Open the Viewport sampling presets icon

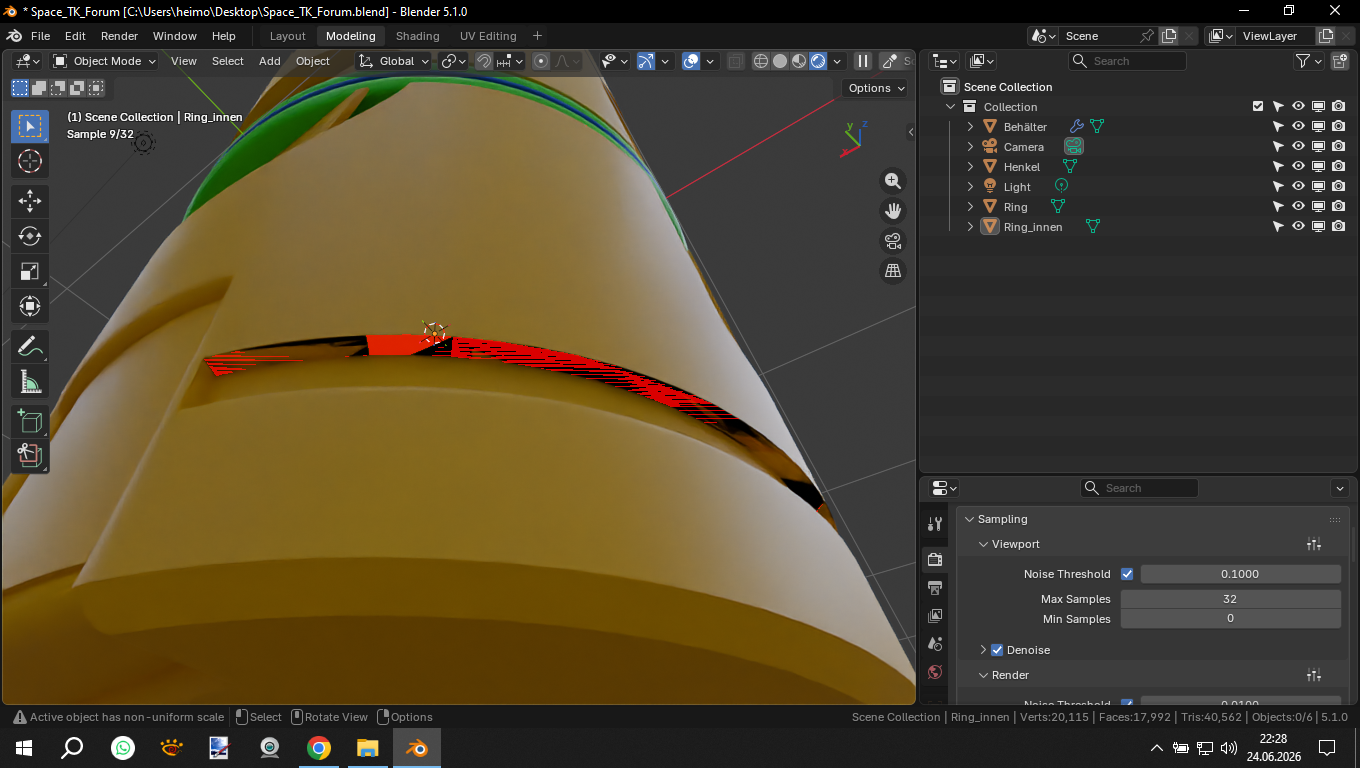pos(1314,544)
